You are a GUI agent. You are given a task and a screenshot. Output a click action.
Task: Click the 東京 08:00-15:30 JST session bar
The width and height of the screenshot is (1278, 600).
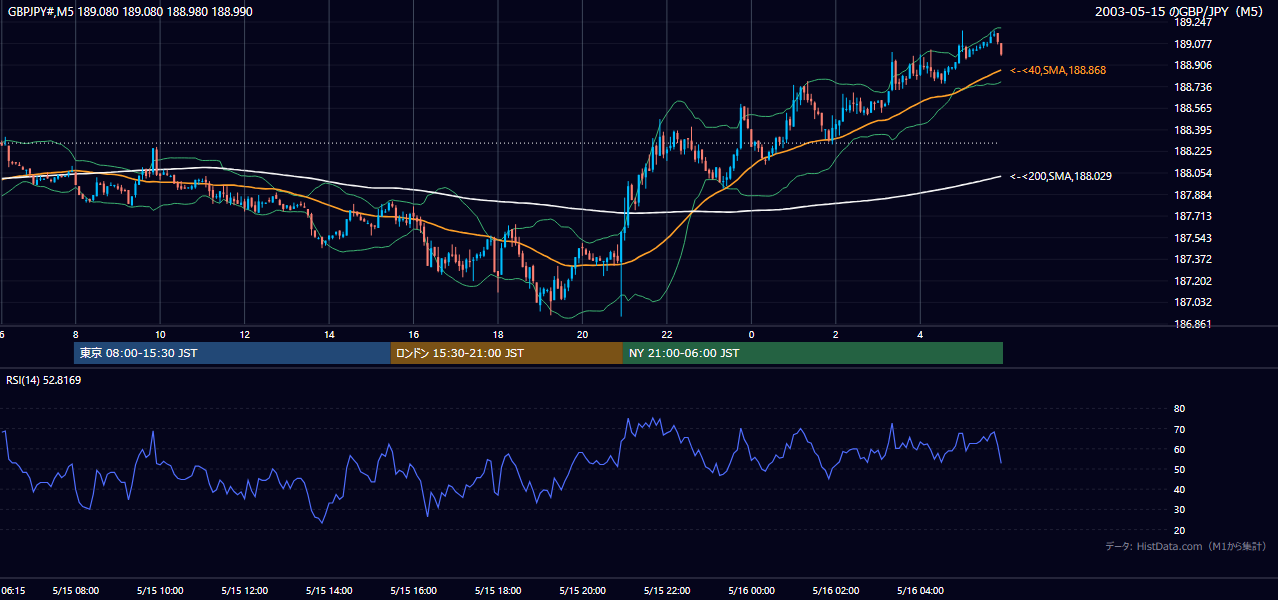point(232,353)
